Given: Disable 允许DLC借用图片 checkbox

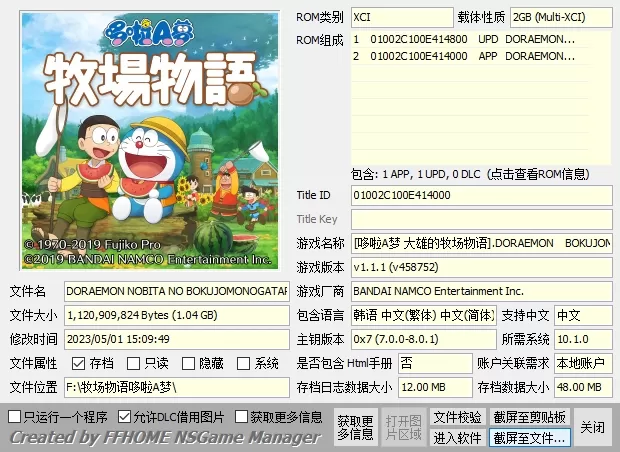Looking at the screenshot, I should pyautogui.click(x=124, y=416).
